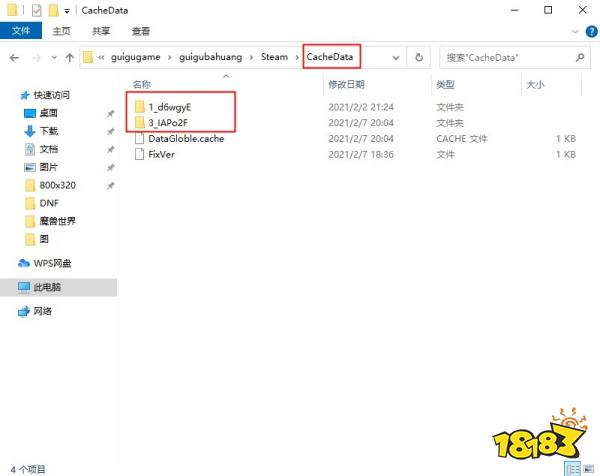This screenshot has width=600, height=476.
Task: Expand the ribbon with the chevron
Action: 575,31
